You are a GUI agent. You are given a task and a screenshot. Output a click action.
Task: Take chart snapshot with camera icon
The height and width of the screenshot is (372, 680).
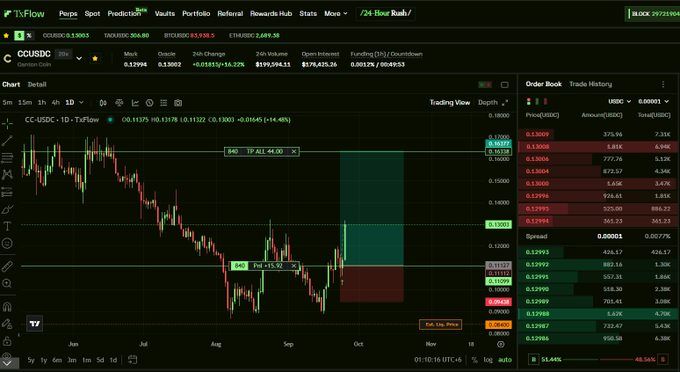coord(178,103)
